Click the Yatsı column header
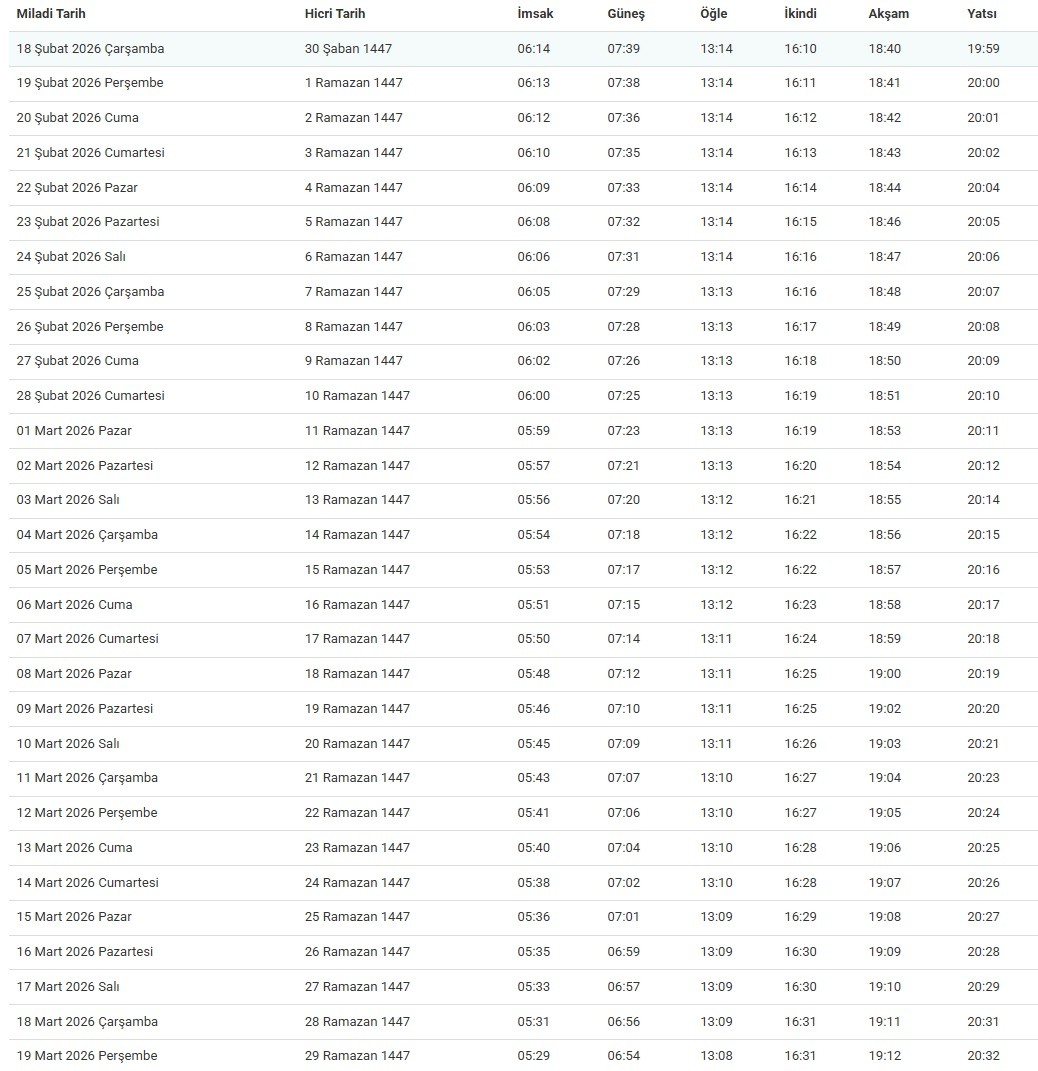The width and height of the screenshot is (1038, 1071). (x=981, y=14)
